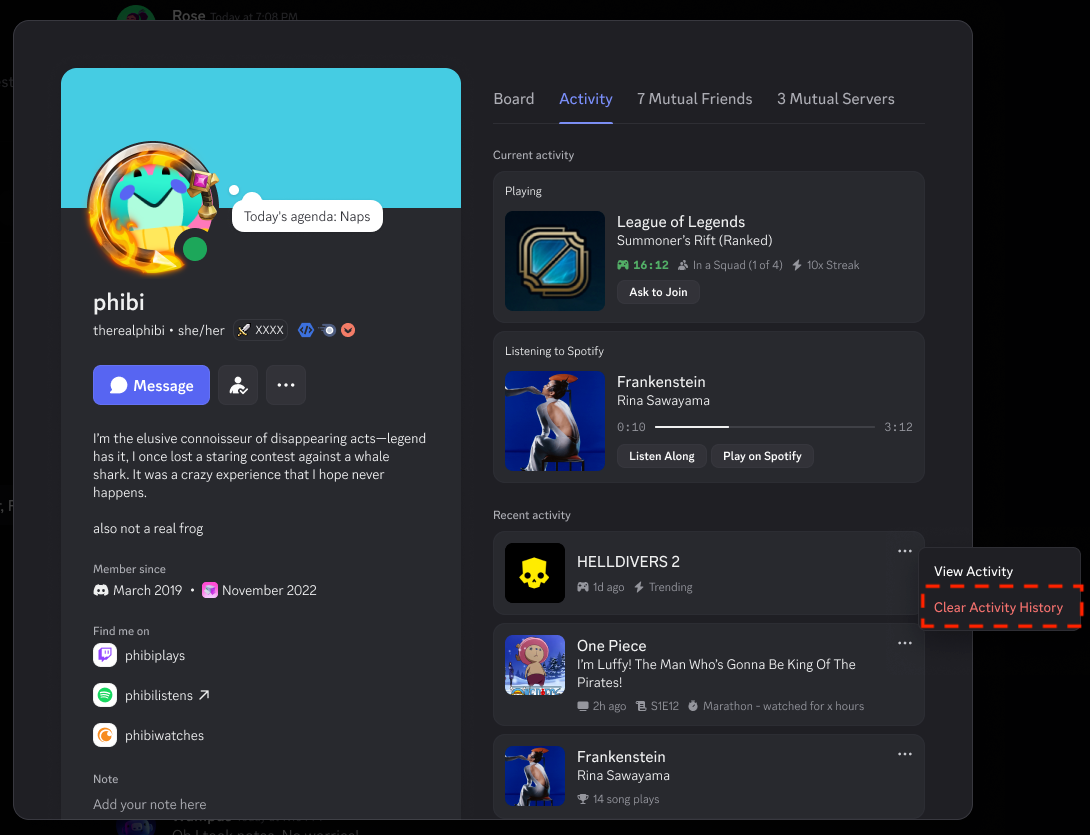Open the phibiplays Twitch connection
Image resolution: width=1090 pixels, height=835 pixels.
(155, 655)
